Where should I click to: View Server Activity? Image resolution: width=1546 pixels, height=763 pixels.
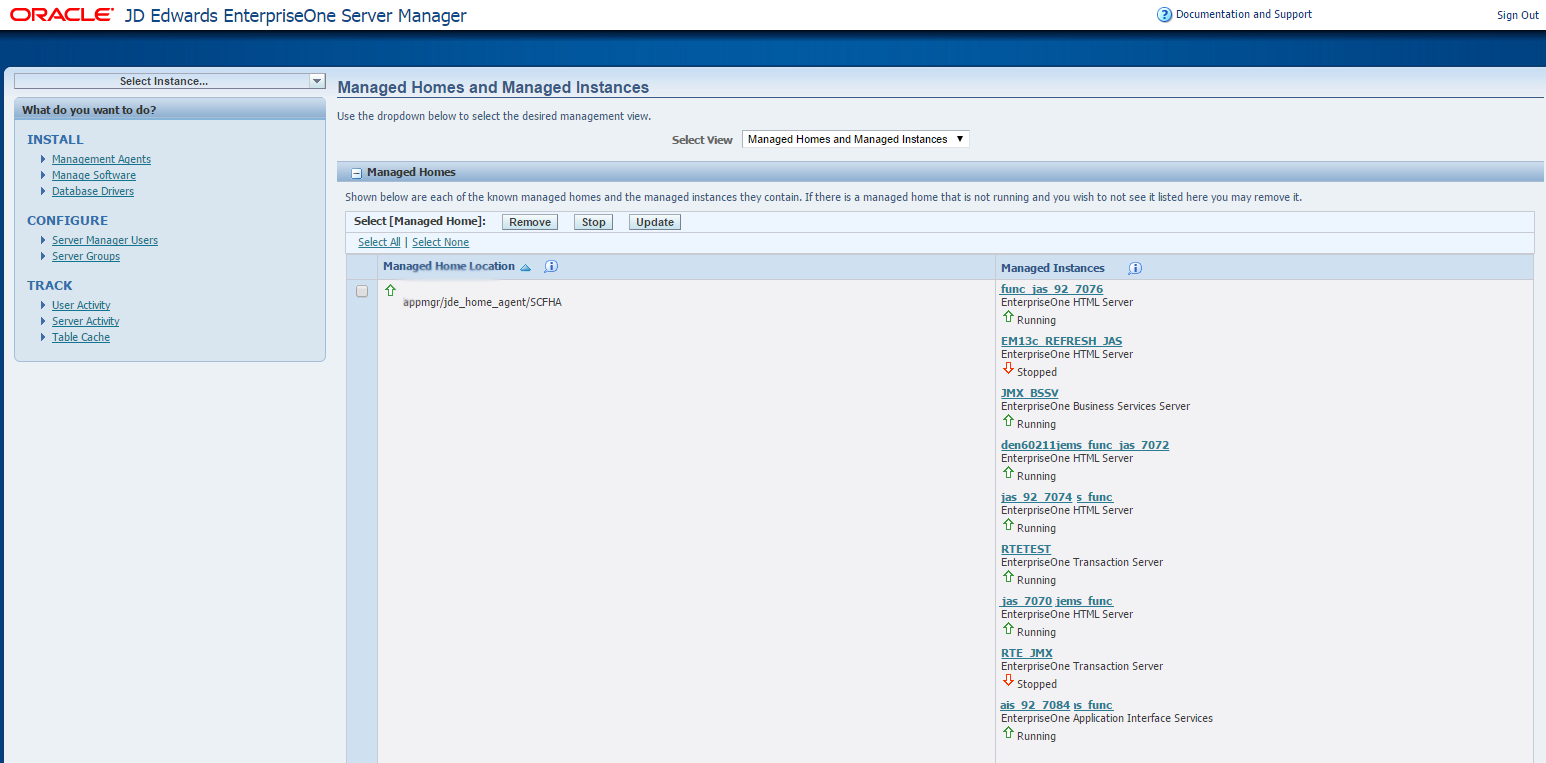(x=86, y=321)
